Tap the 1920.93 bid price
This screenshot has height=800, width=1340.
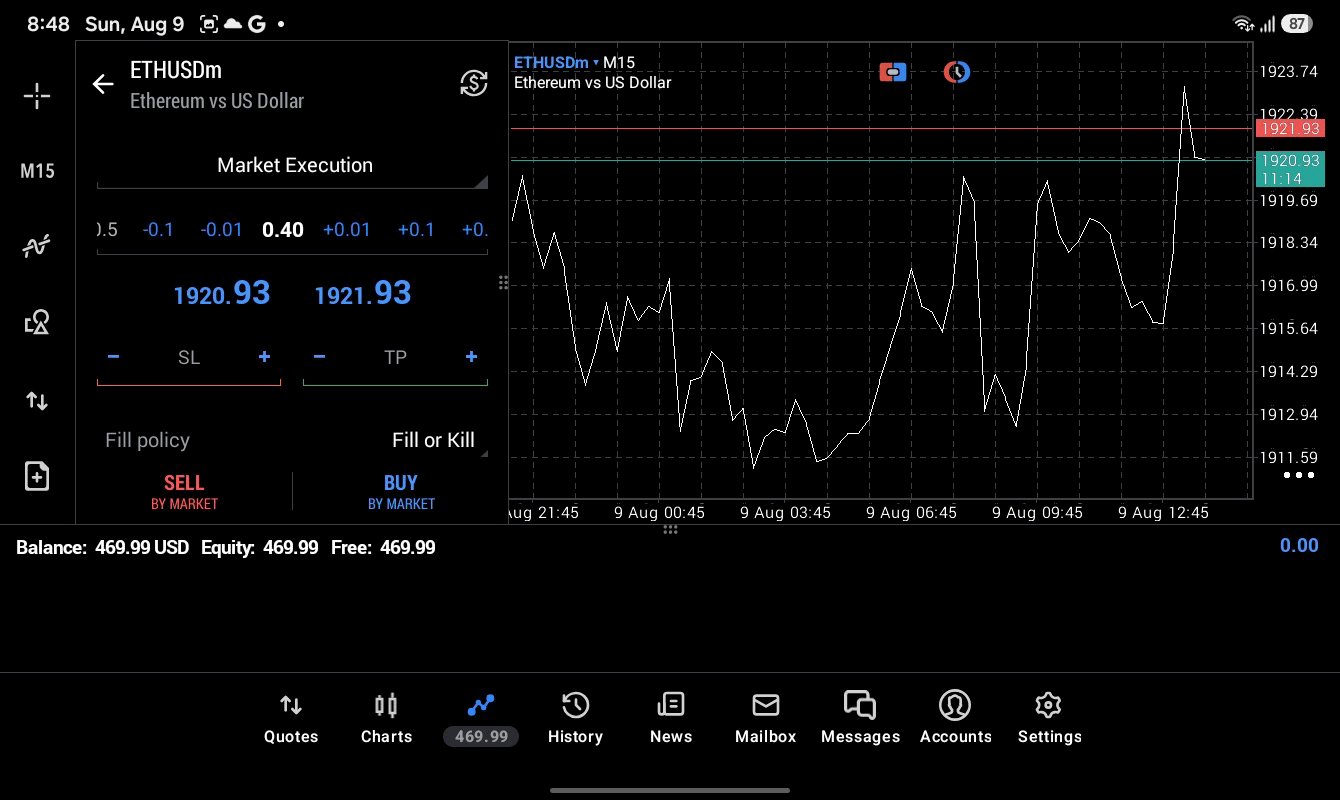pos(222,293)
